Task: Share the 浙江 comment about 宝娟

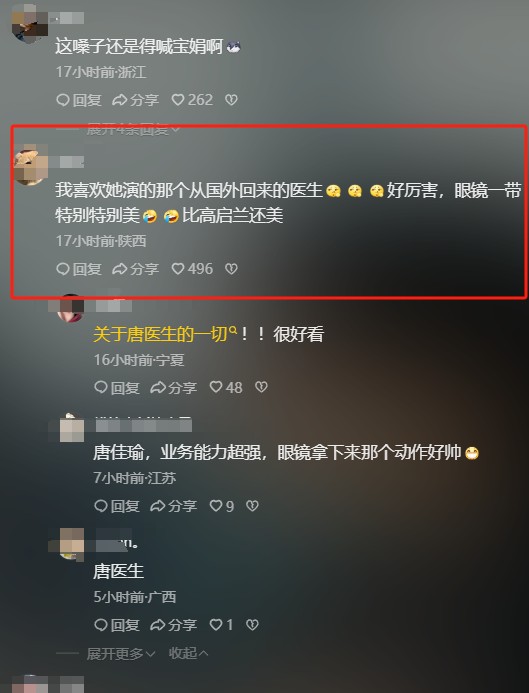Action: (135, 100)
